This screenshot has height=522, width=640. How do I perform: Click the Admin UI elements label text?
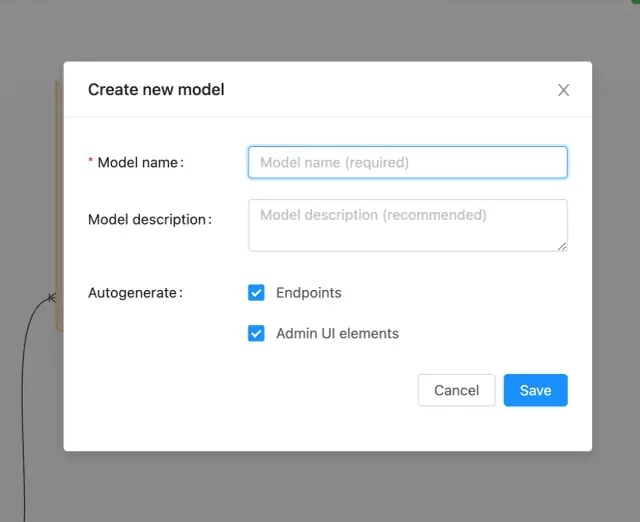[x=337, y=334]
